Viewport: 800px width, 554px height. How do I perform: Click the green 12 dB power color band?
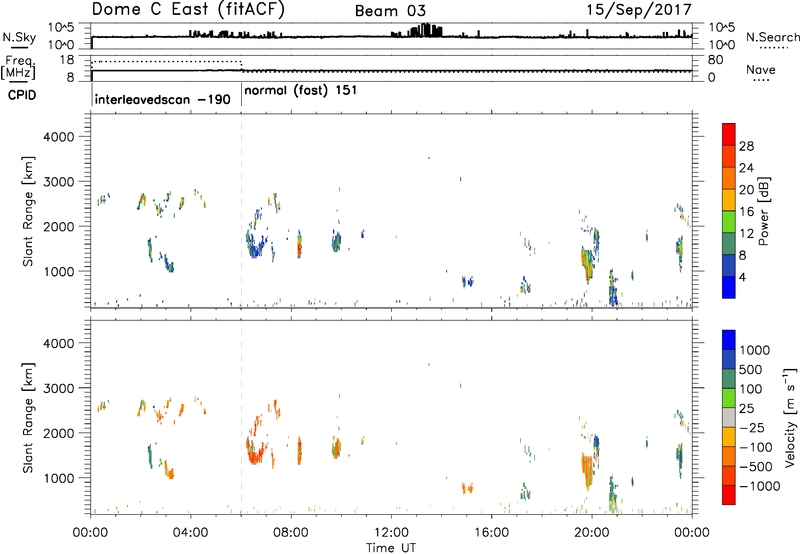729,221
